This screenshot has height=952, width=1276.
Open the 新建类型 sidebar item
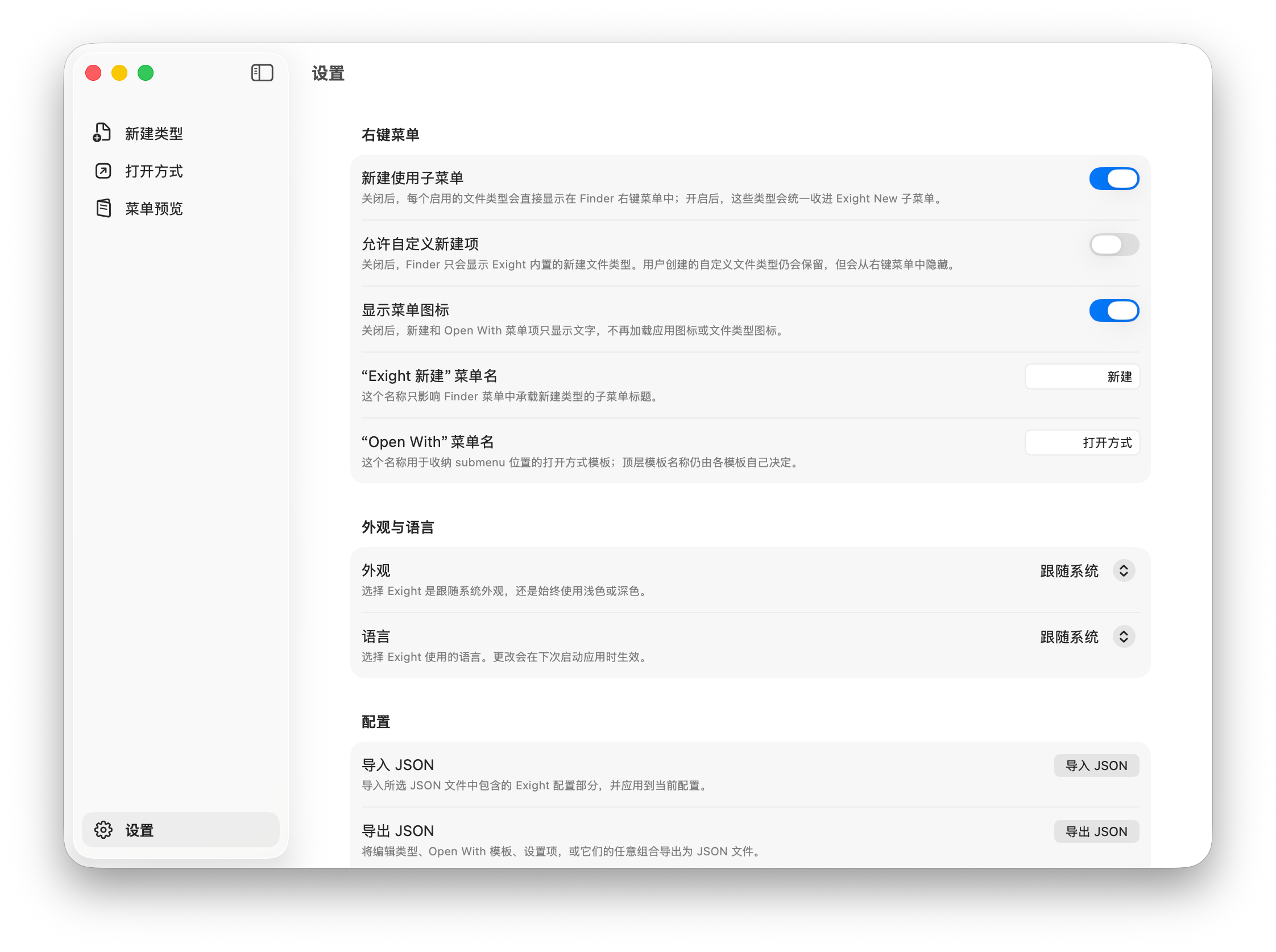pos(180,133)
